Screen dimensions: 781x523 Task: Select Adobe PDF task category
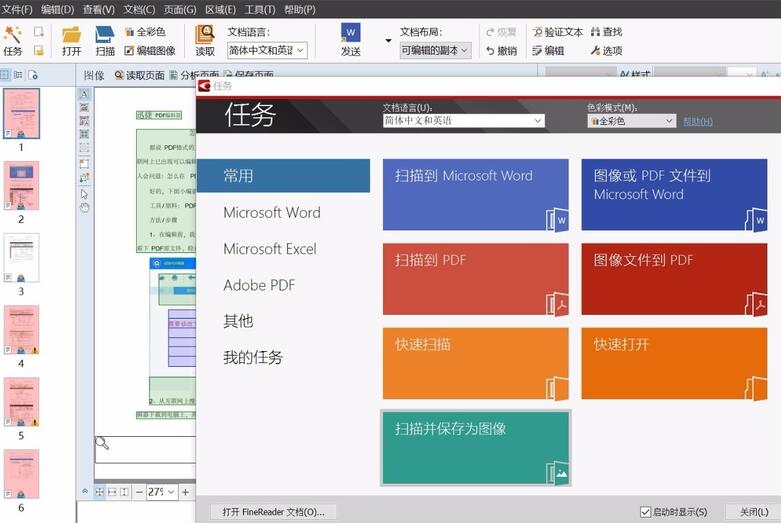tap(259, 285)
